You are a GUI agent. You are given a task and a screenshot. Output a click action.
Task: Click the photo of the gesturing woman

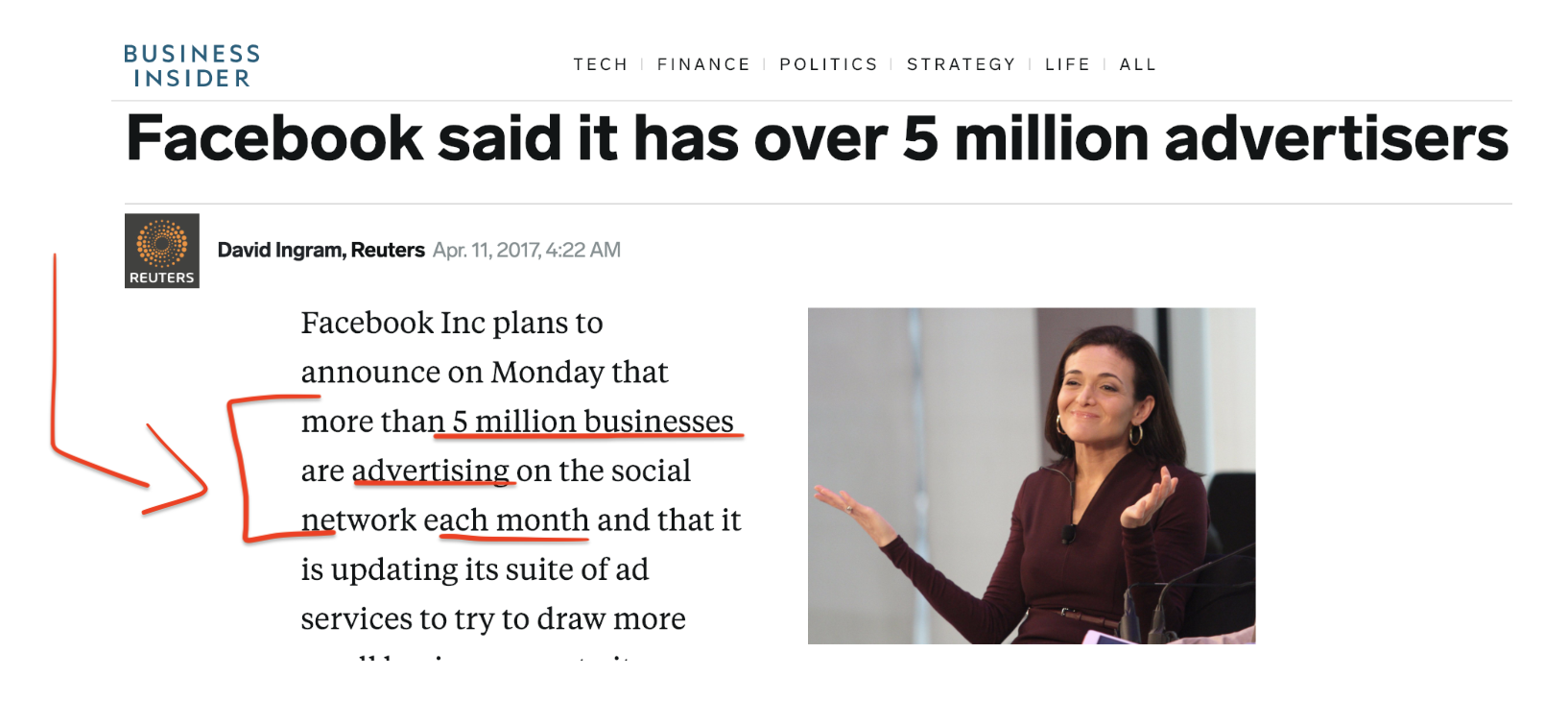tap(1031, 475)
